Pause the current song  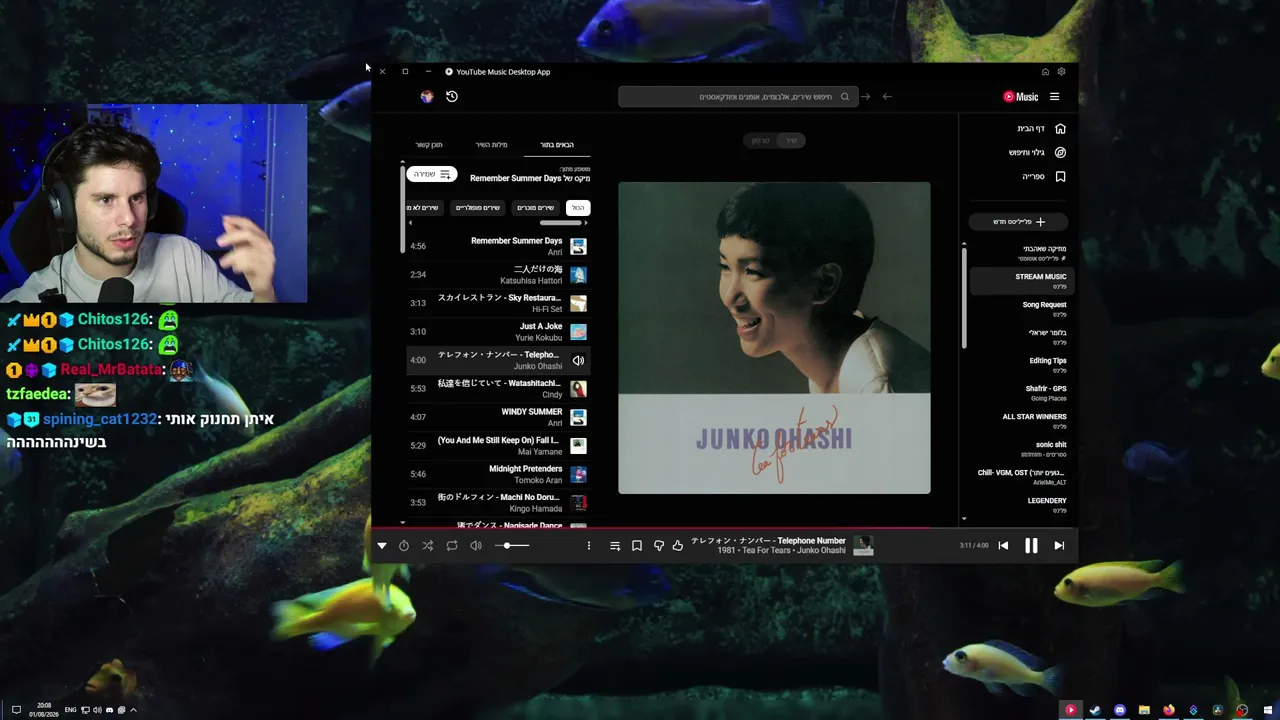coord(1031,546)
